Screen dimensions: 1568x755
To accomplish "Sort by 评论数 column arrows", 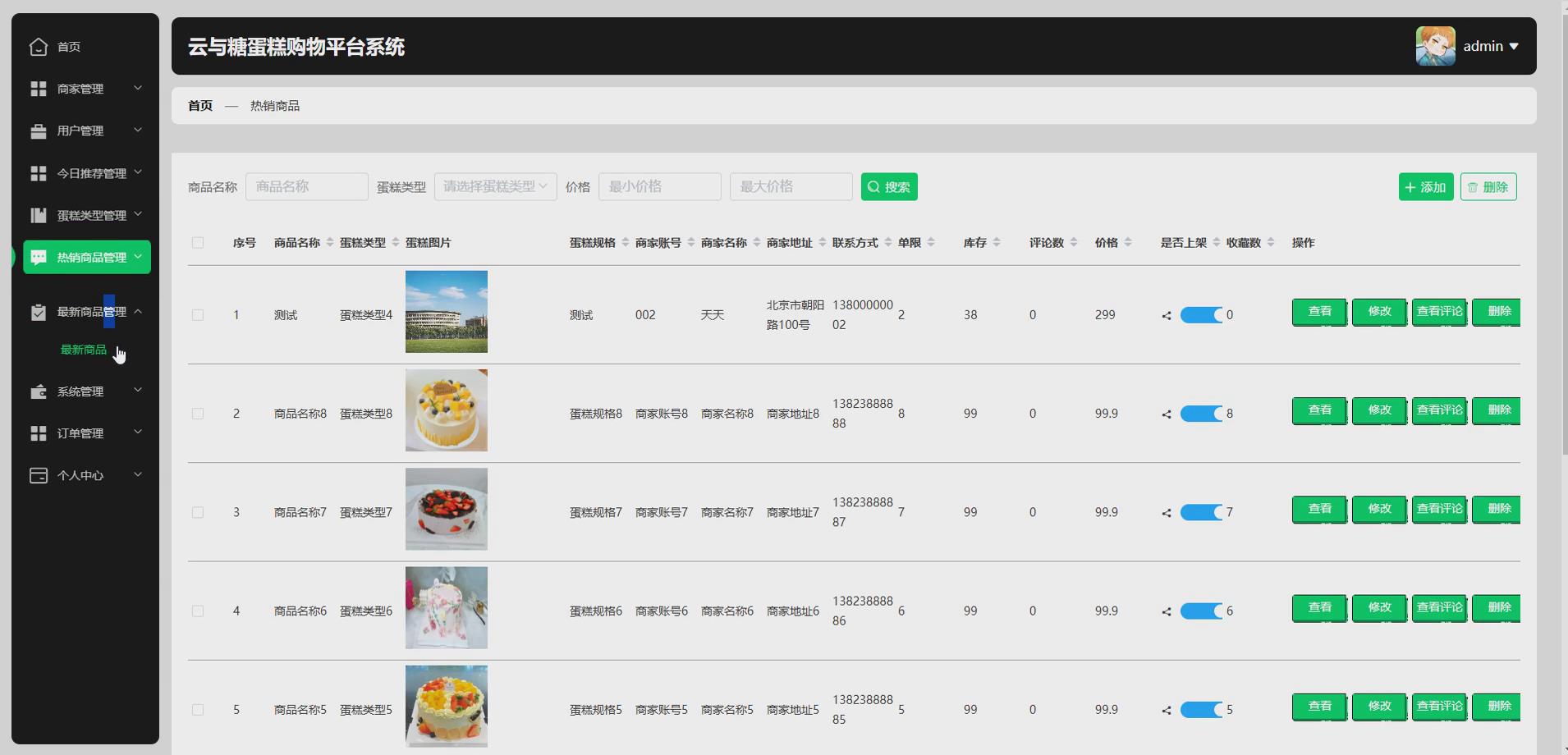I will [x=1074, y=242].
